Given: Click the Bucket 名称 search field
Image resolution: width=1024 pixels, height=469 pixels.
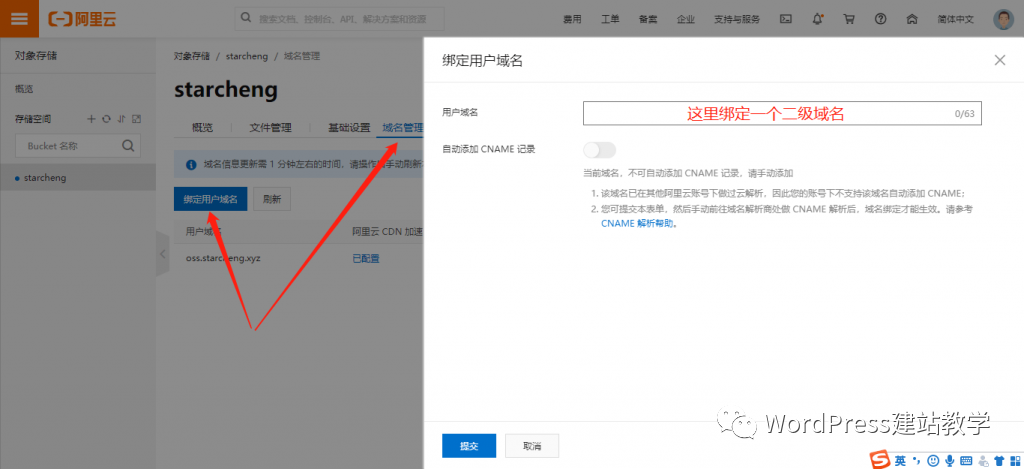Looking at the screenshot, I should tap(78, 146).
